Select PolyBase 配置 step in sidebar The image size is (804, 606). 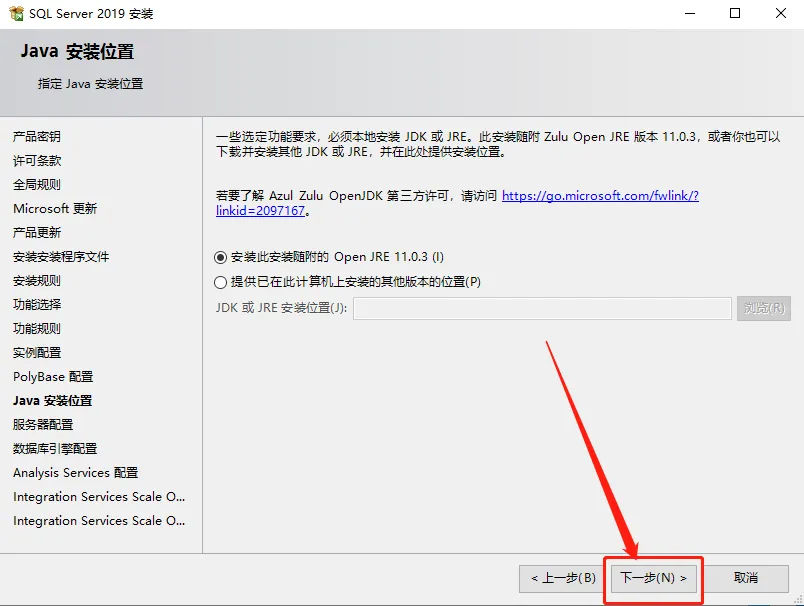pos(53,377)
